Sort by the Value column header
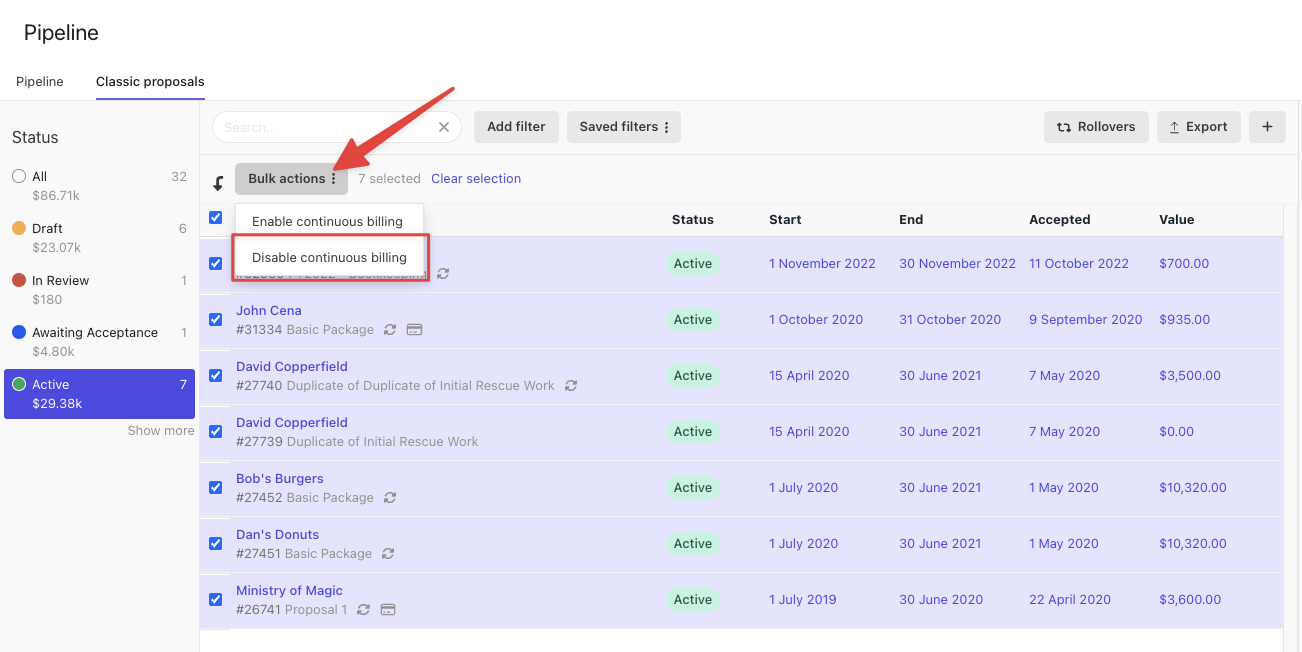Viewport: 1302px width, 652px height. point(1177,220)
